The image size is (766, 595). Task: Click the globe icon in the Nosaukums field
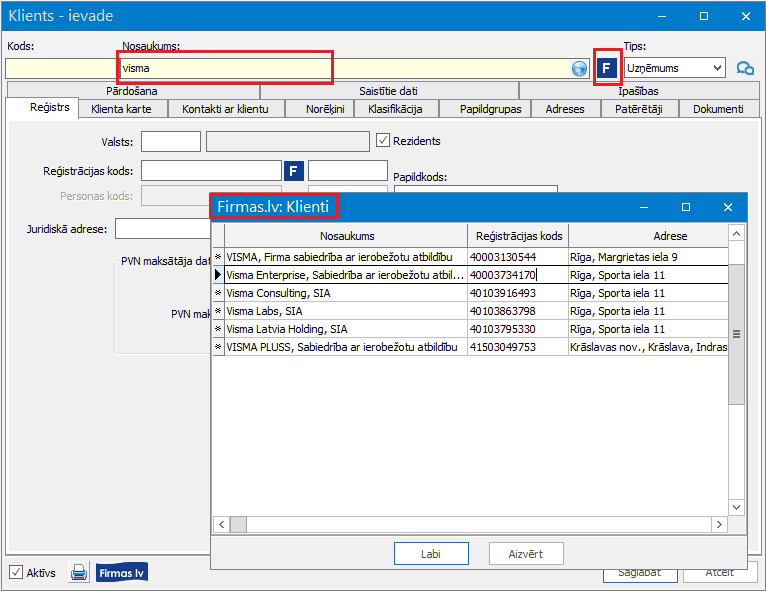579,68
